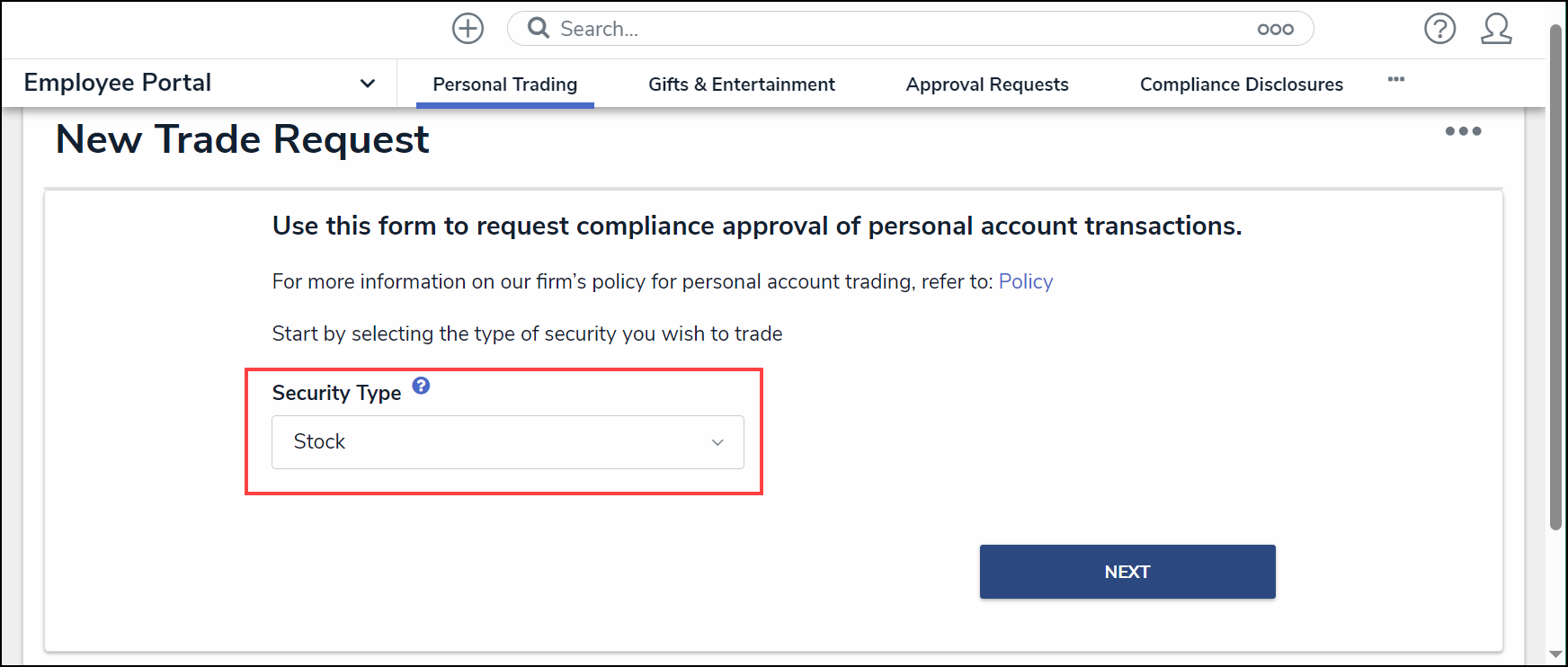Open advanced search options in search bar

tap(1275, 29)
